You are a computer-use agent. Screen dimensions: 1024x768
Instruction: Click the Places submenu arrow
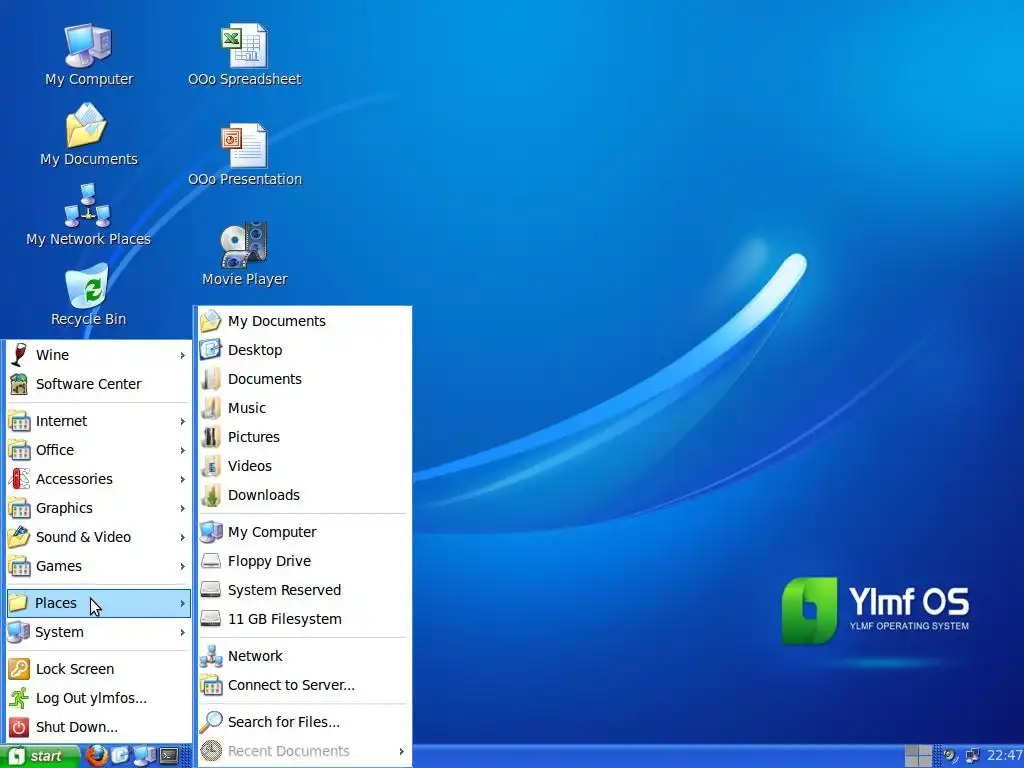pyautogui.click(x=183, y=603)
